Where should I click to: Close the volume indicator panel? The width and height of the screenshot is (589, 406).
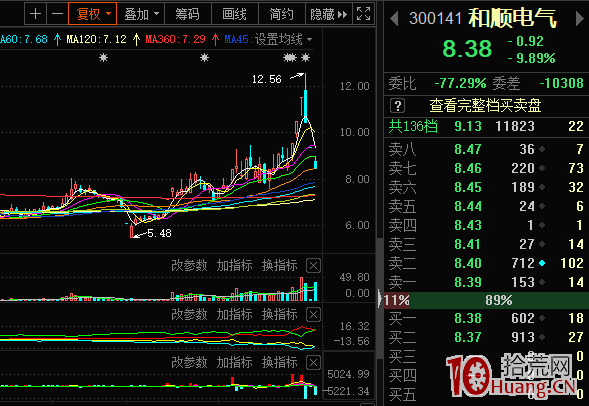coord(313,266)
